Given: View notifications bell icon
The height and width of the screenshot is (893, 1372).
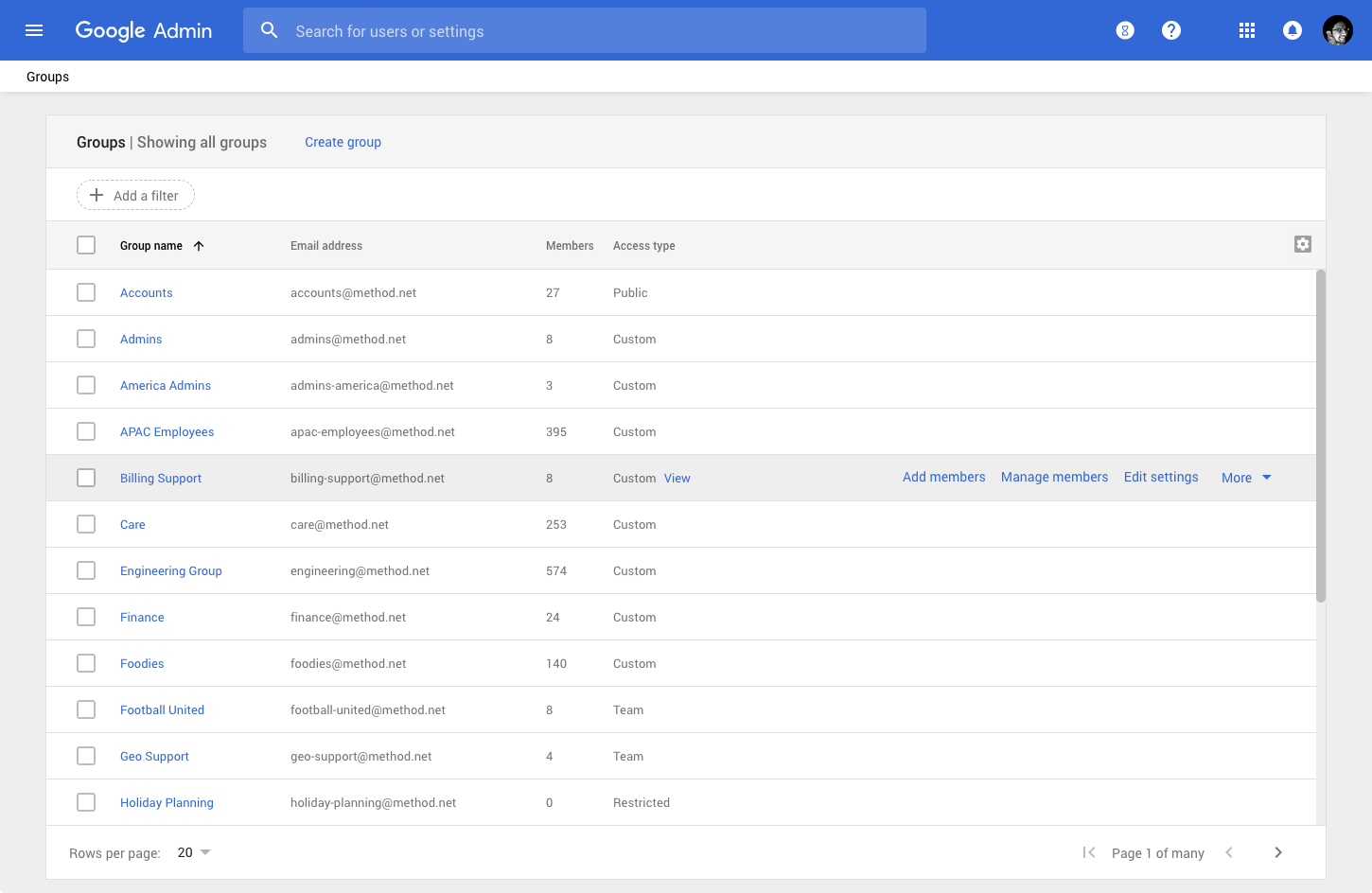Looking at the screenshot, I should click(x=1292, y=30).
